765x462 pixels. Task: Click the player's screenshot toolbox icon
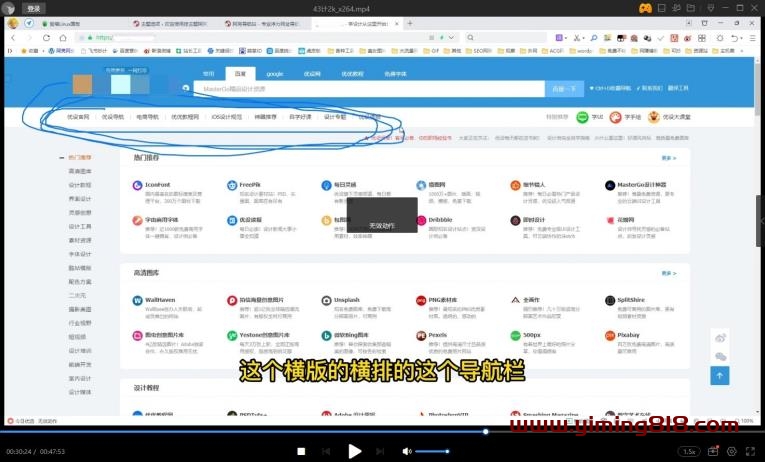pos(713,451)
